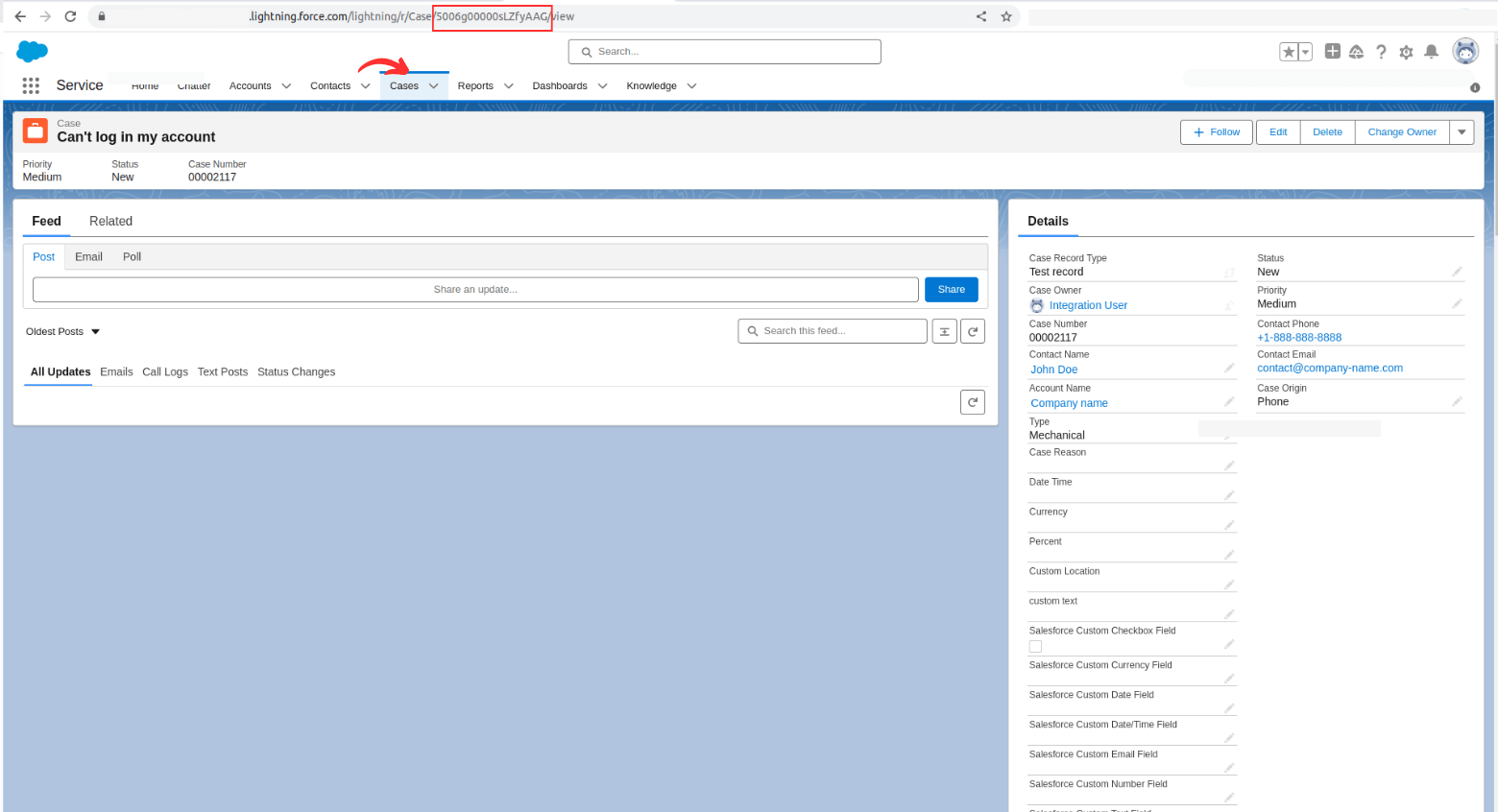Edit Priority field pencil icon
Screen dimensions: 1498x812
[x=1457, y=303]
